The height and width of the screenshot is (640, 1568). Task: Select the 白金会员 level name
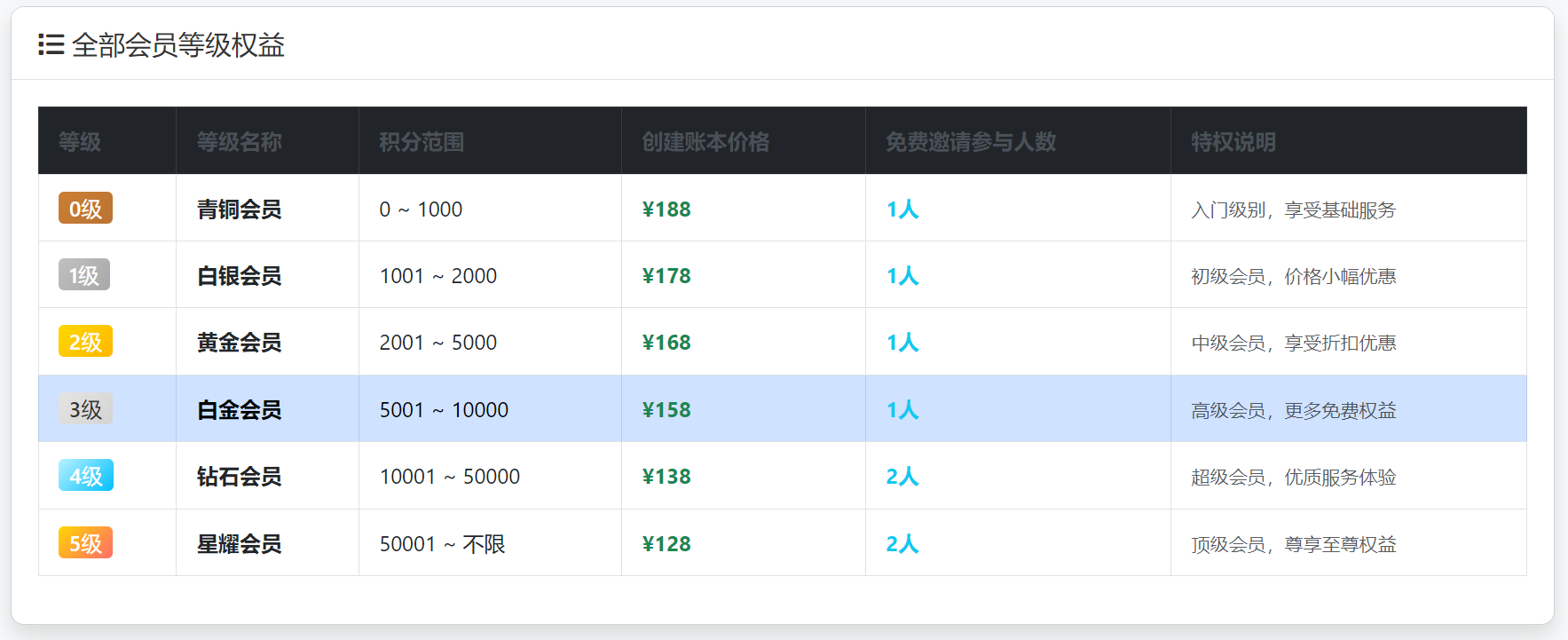[239, 410]
